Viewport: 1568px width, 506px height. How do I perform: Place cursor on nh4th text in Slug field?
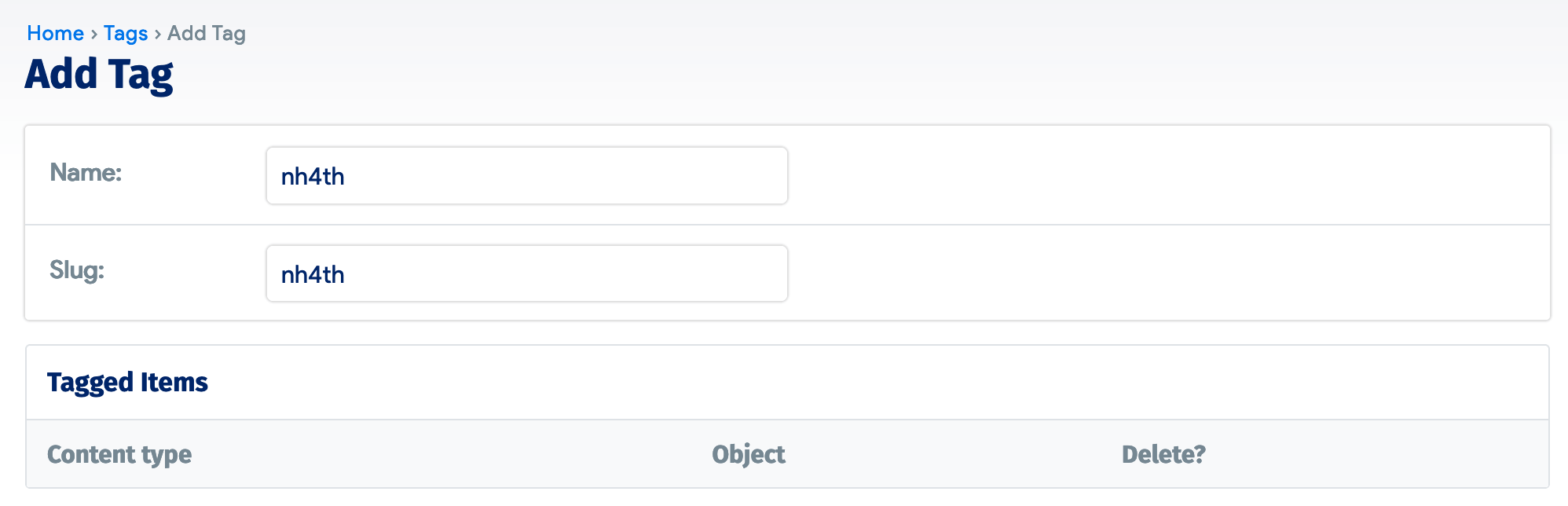[x=313, y=275]
